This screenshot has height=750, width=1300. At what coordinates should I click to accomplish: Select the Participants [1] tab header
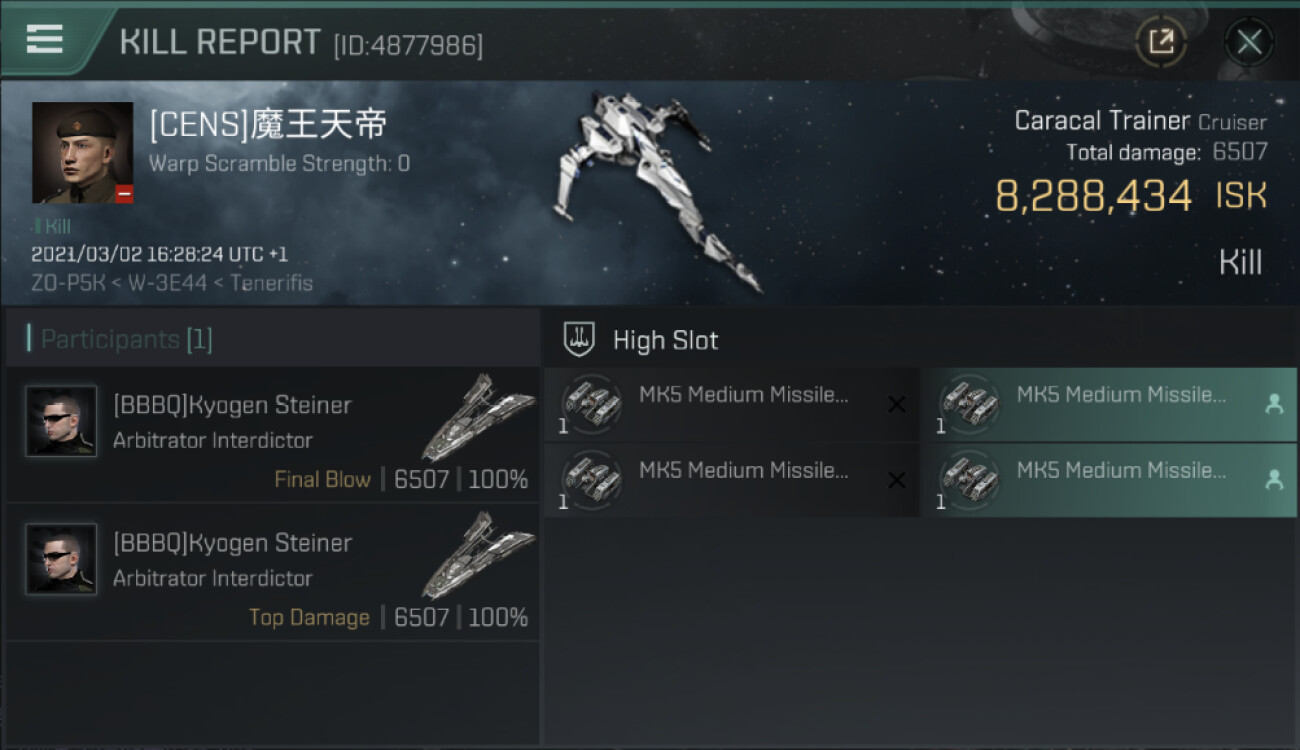[126, 339]
